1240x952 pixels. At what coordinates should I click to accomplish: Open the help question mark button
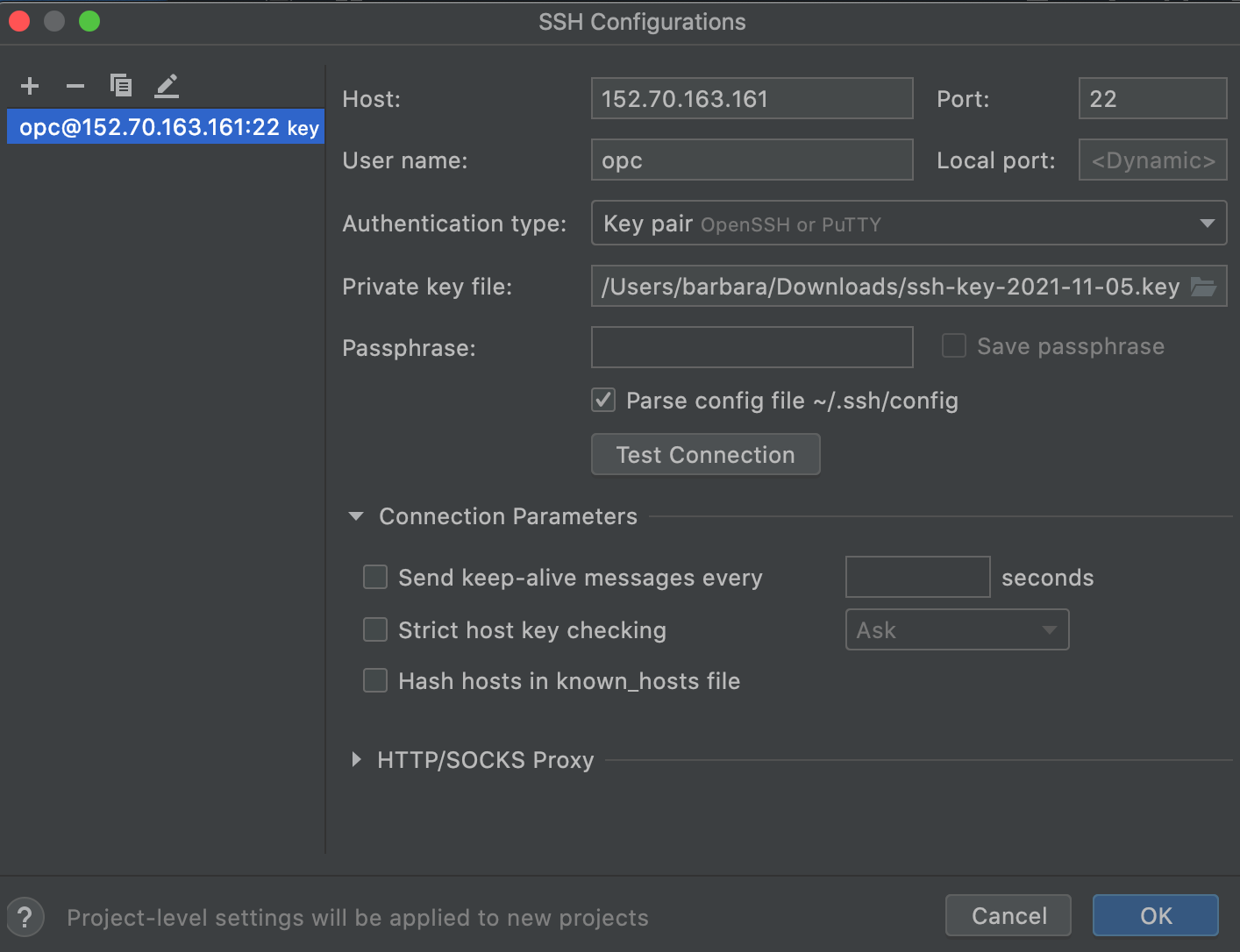pos(25,917)
